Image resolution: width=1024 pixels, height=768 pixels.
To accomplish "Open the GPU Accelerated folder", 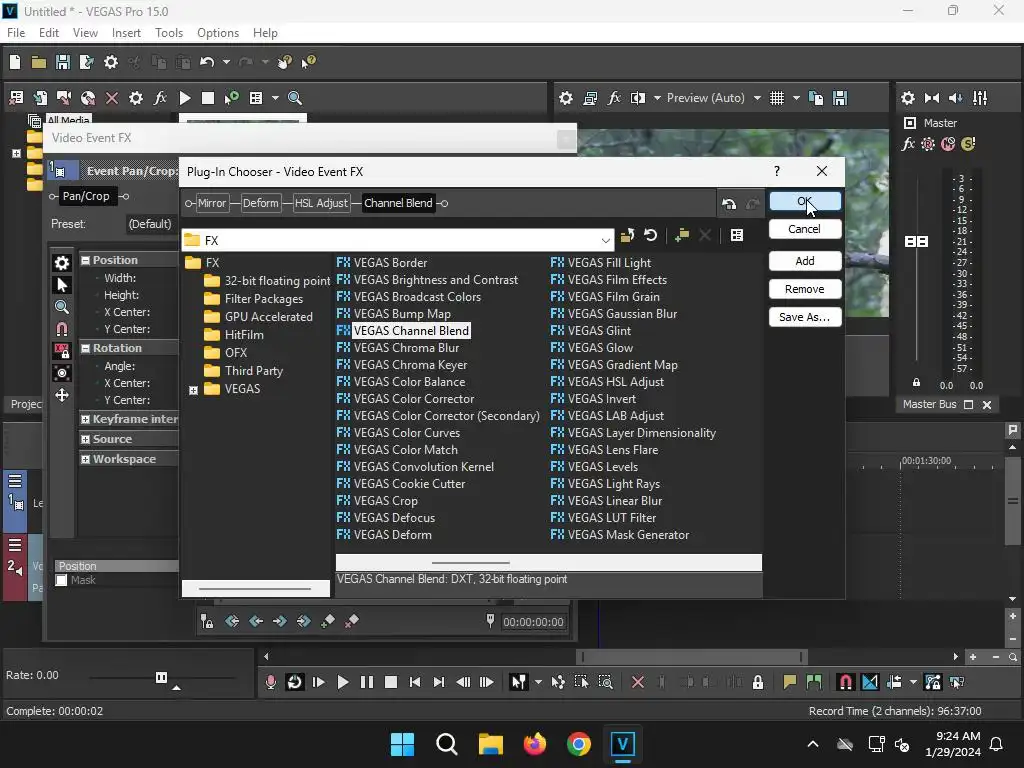I will (259, 317).
